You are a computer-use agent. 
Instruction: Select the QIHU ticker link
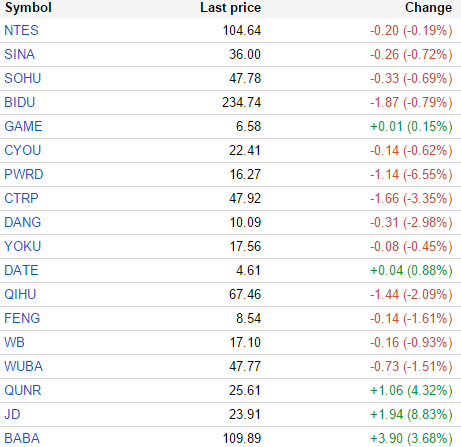20,294
